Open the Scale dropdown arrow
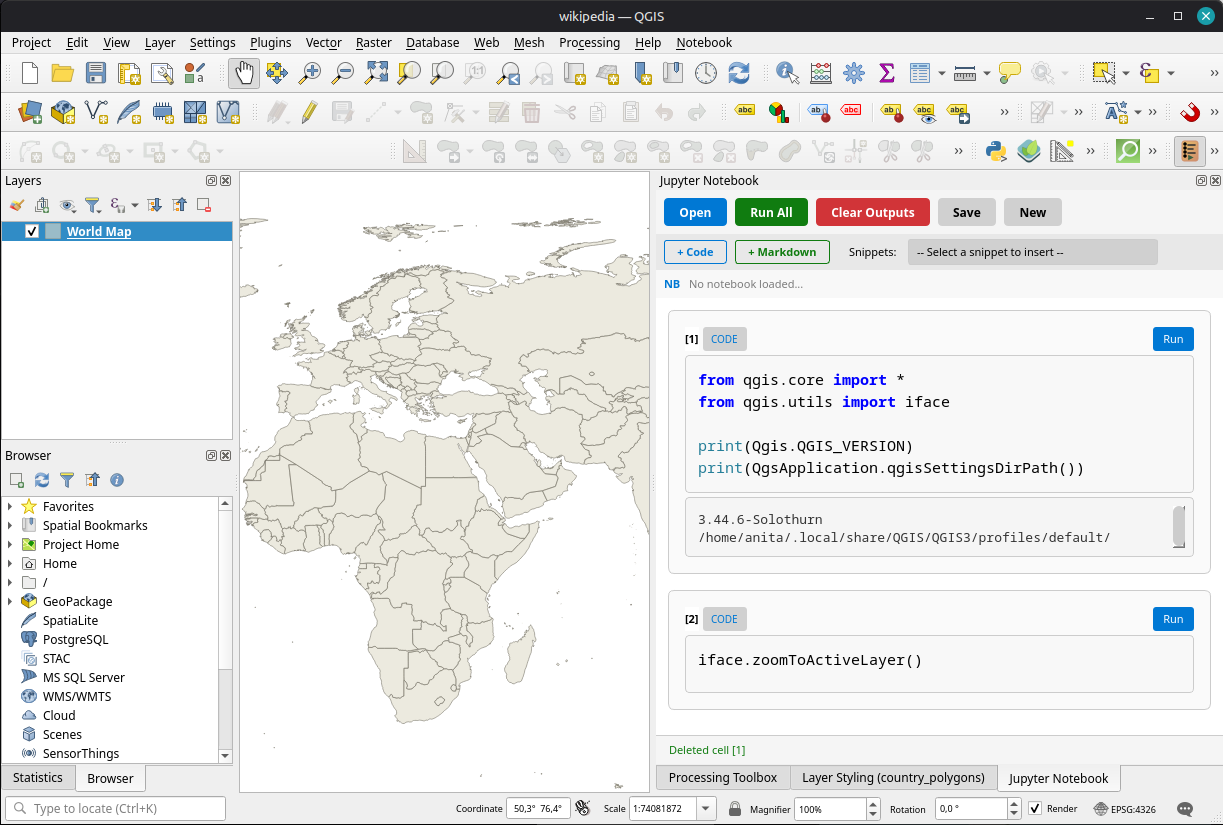1223x825 pixels. (706, 808)
